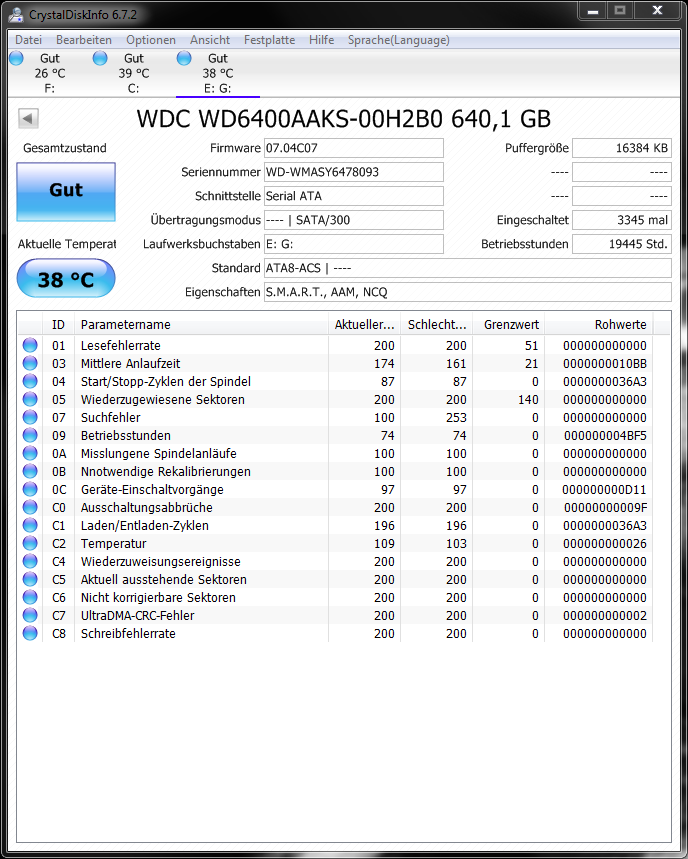Click the Laufwerksbuchstaben field E: G:
The height and width of the screenshot is (859, 688).
click(354, 244)
